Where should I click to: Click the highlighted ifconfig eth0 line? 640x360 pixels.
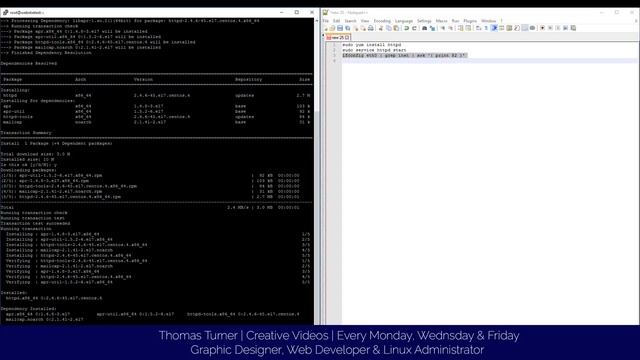point(404,55)
